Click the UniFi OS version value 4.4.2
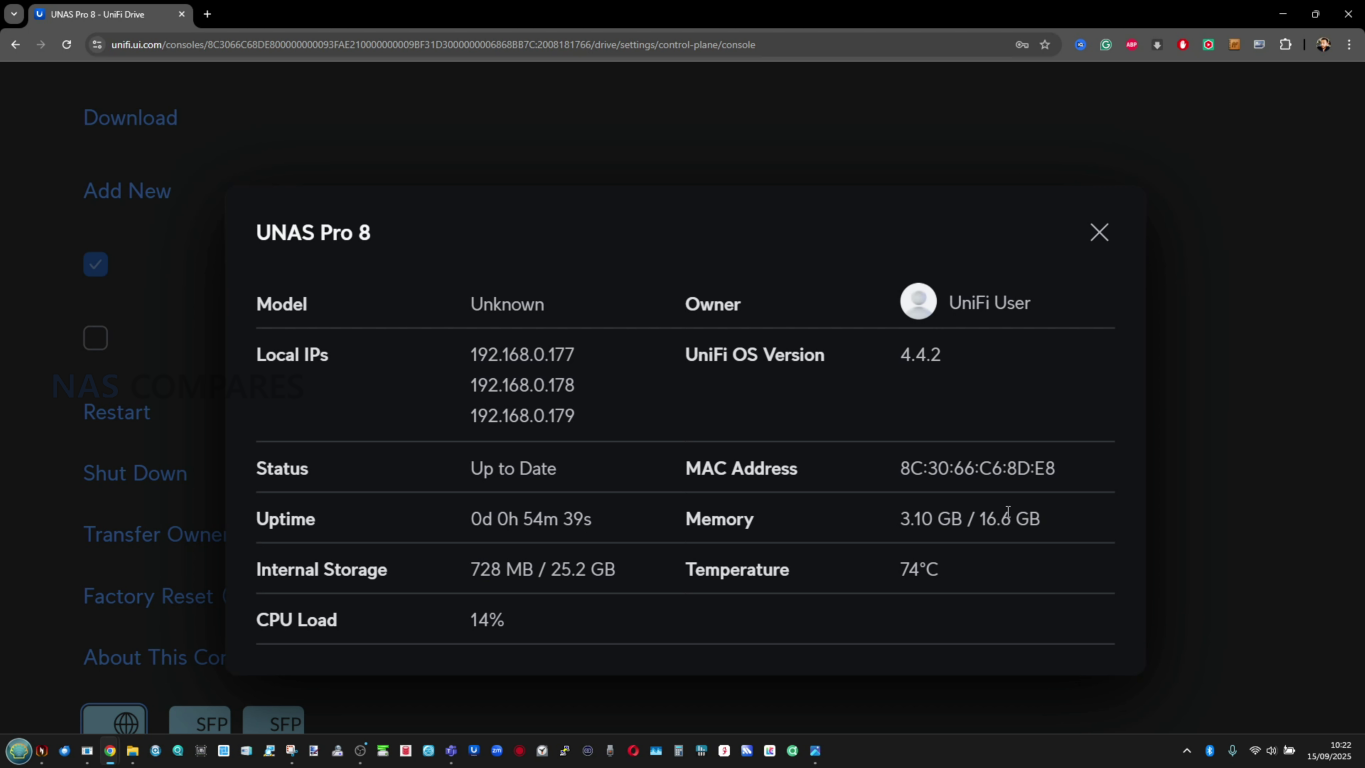 (x=920, y=355)
